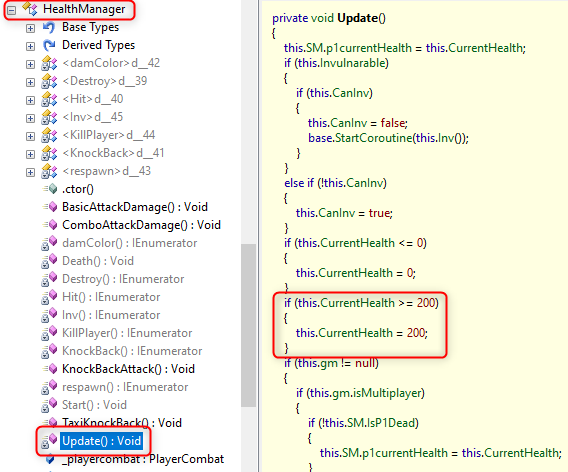Open Inv() : IEnumerator method
The width and height of the screenshot is (568, 472).
coord(111,315)
